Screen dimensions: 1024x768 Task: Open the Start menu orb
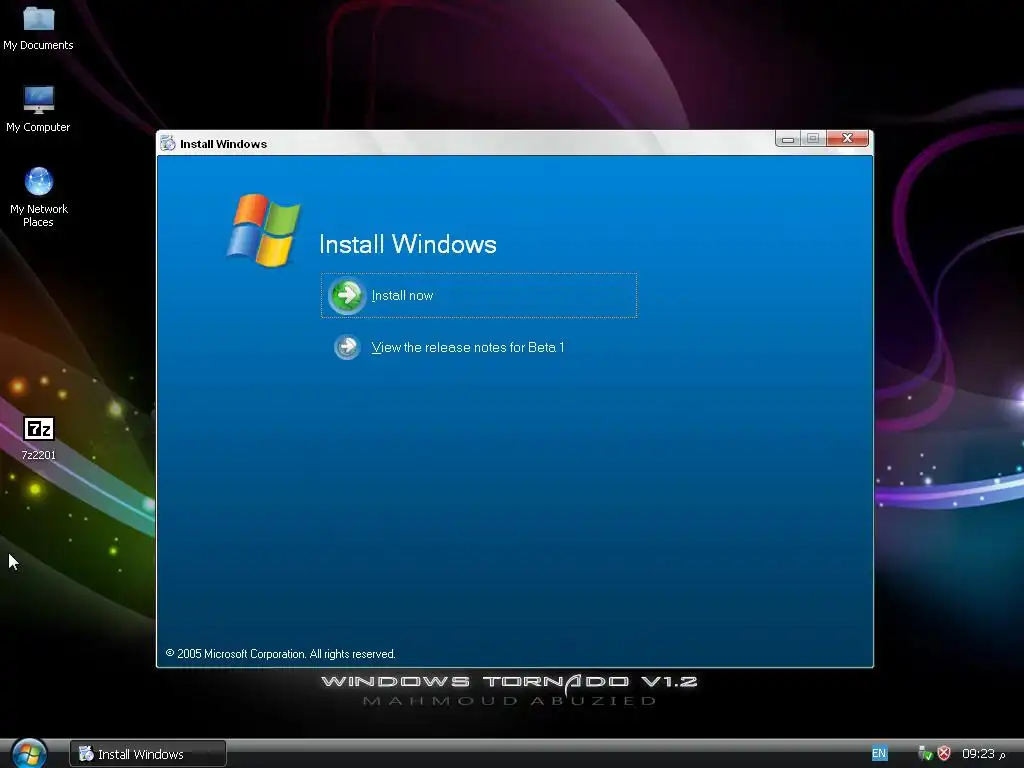[29, 753]
